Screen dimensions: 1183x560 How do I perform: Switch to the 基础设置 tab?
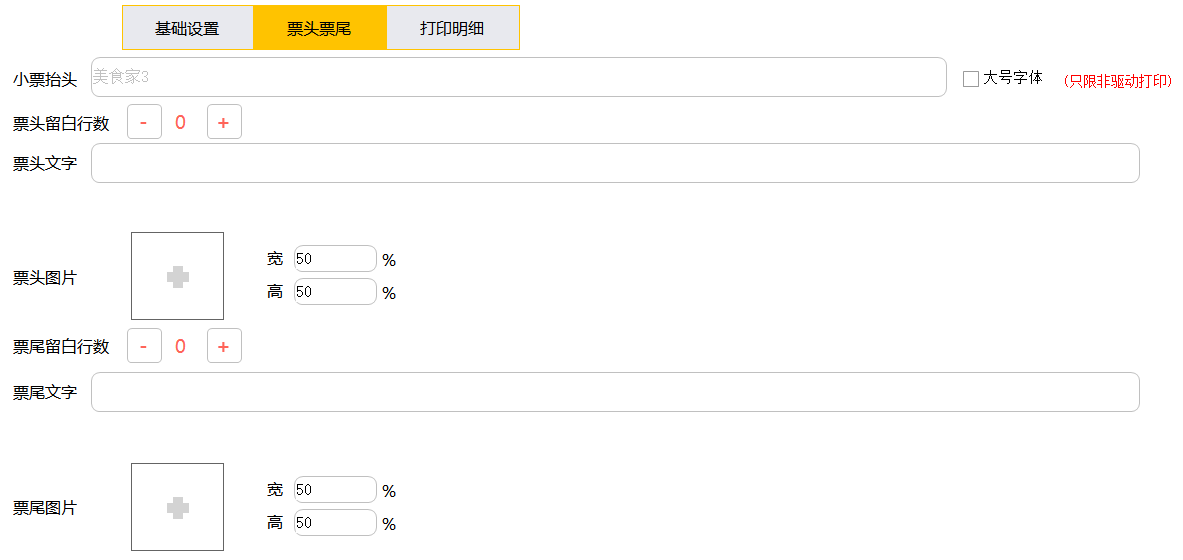point(187,28)
